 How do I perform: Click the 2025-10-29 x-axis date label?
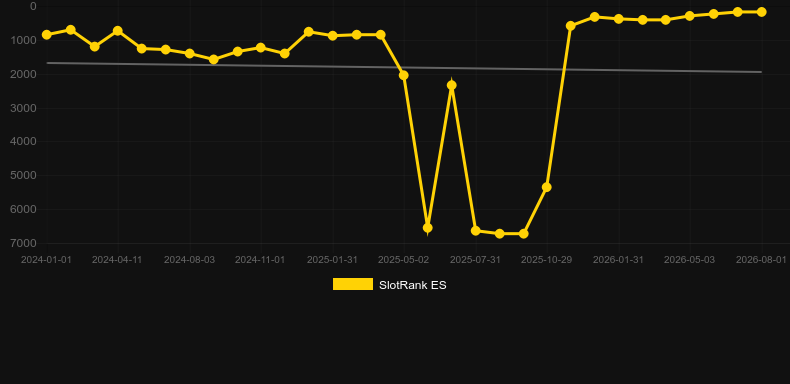click(547, 260)
